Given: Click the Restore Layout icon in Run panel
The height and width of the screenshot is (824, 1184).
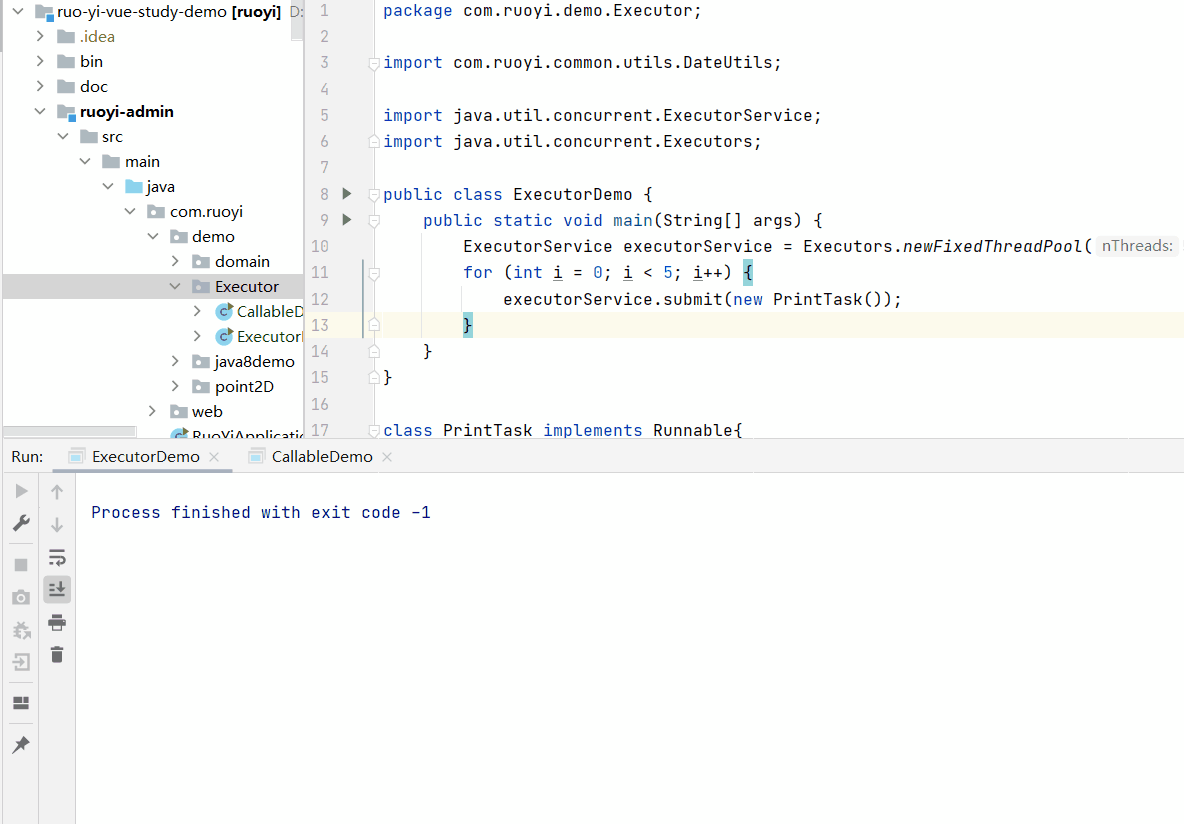Looking at the screenshot, I should point(21,703).
